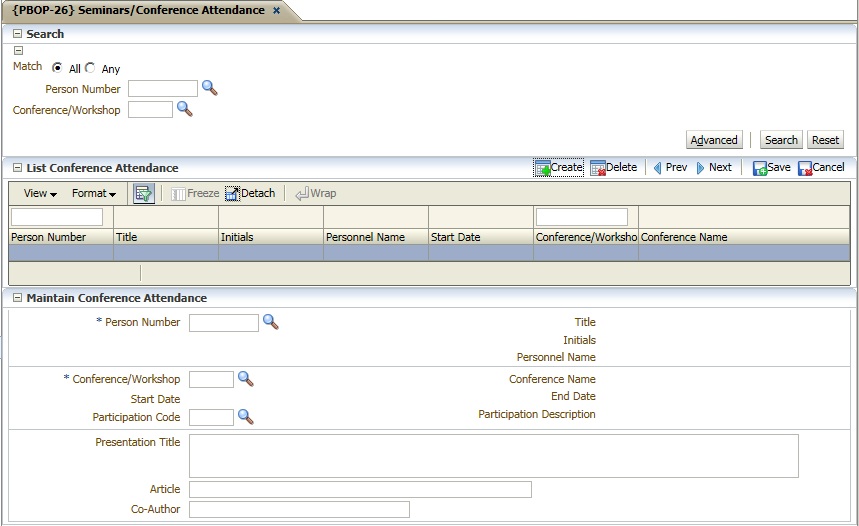Select the Match Any radio button
The height and width of the screenshot is (526, 859).
(x=90, y=68)
